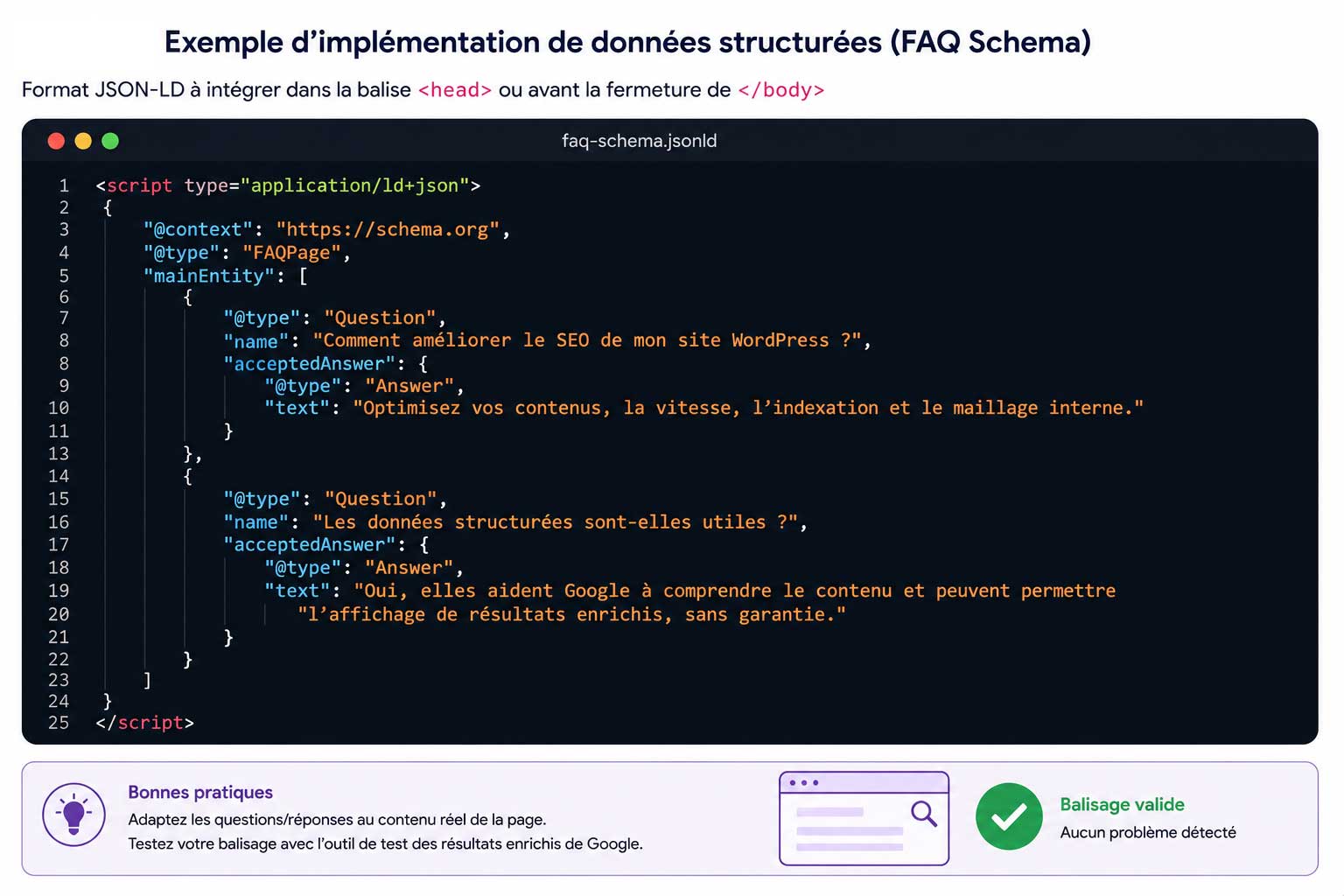
Task: Click the "Optimisez vos contenus" answer text string
Action: 748,408
